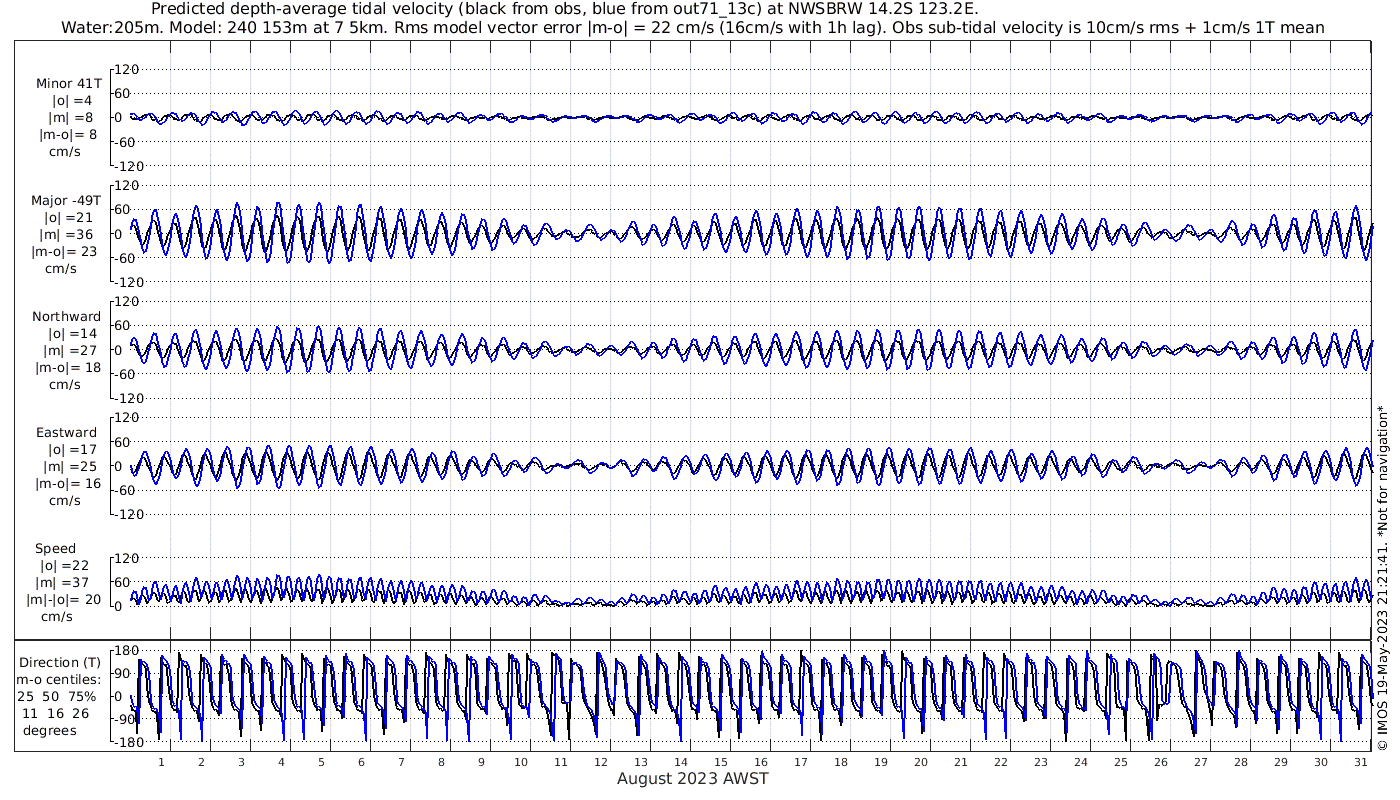The height and width of the screenshot is (800, 1400).
Task: Click "|m-o|= 23" in Major panel stats
Action: (x=64, y=252)
